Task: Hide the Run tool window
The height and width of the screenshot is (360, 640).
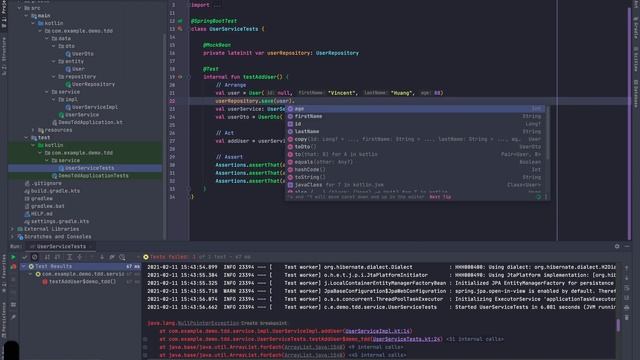Action: 627,246
